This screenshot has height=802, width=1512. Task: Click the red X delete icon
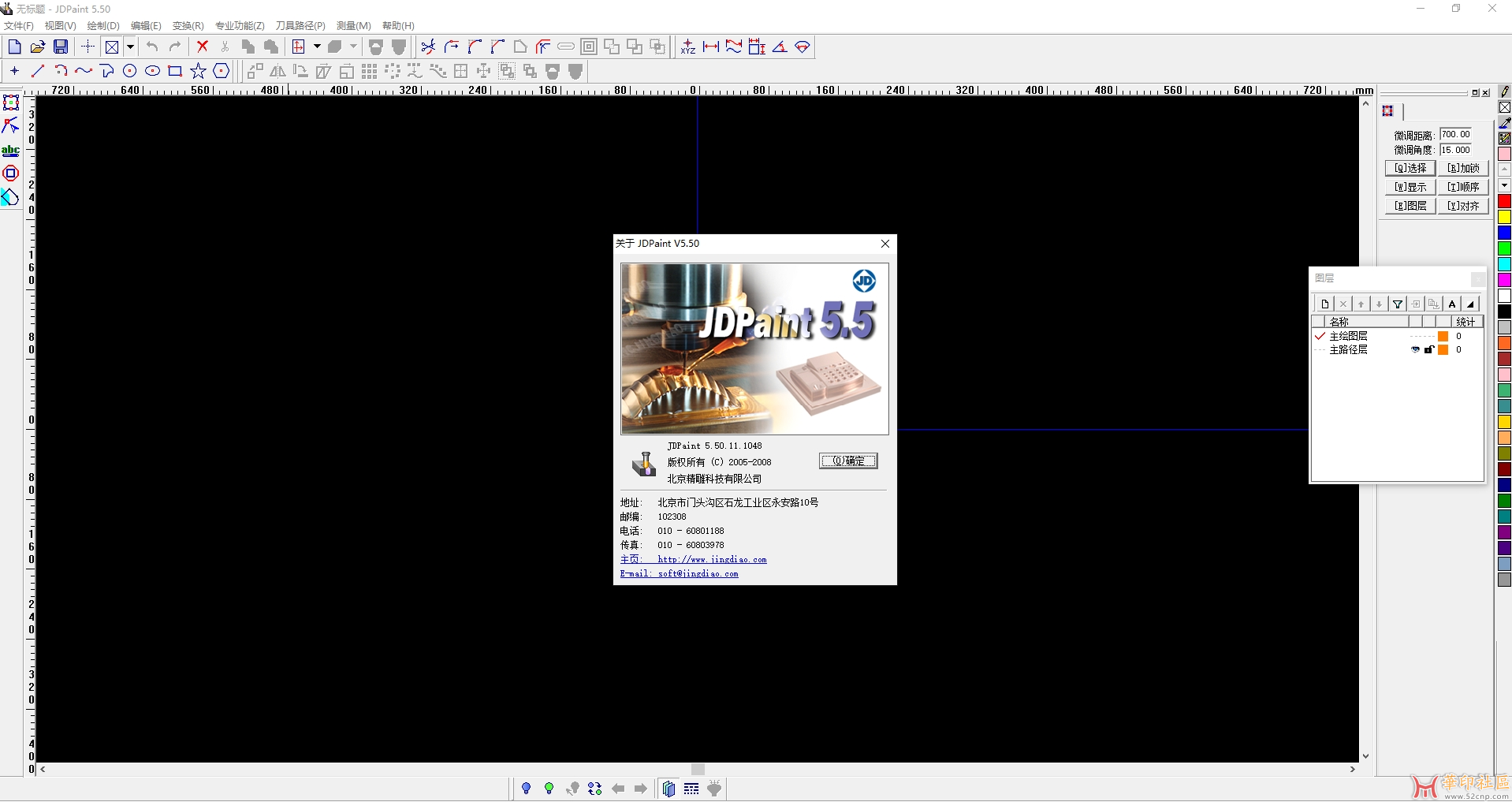click(x=203, y=47)
